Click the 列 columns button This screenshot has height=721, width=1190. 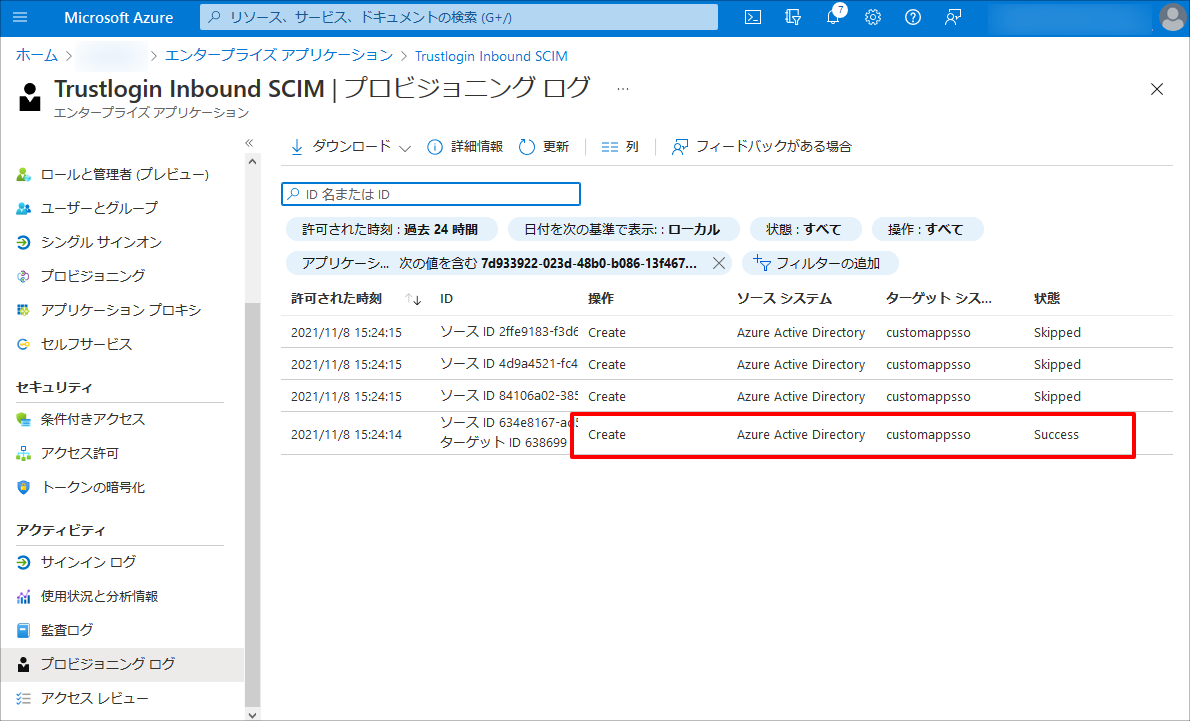tap(619, 147)
